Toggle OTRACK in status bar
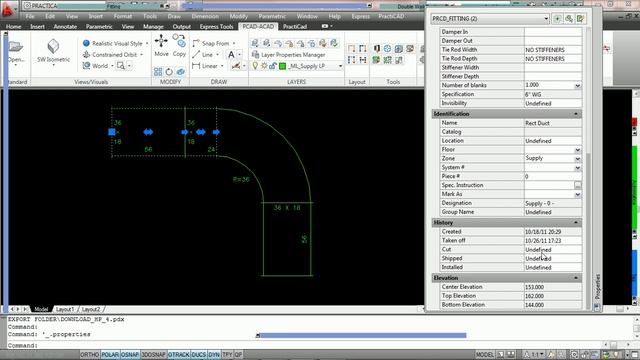The image size is (640, 360). 178,355
